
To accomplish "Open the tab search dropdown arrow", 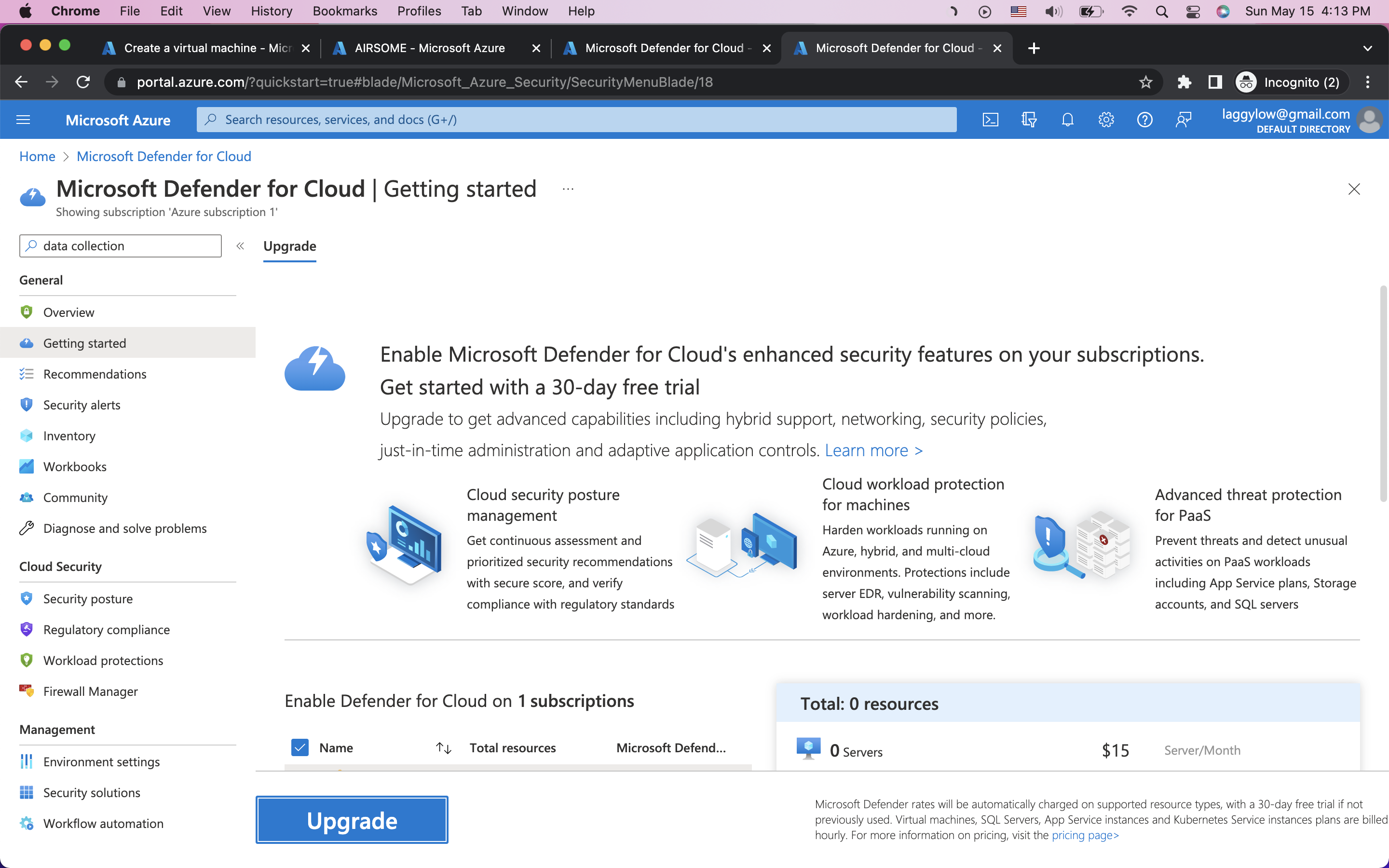I will [x=1367, y=48].
